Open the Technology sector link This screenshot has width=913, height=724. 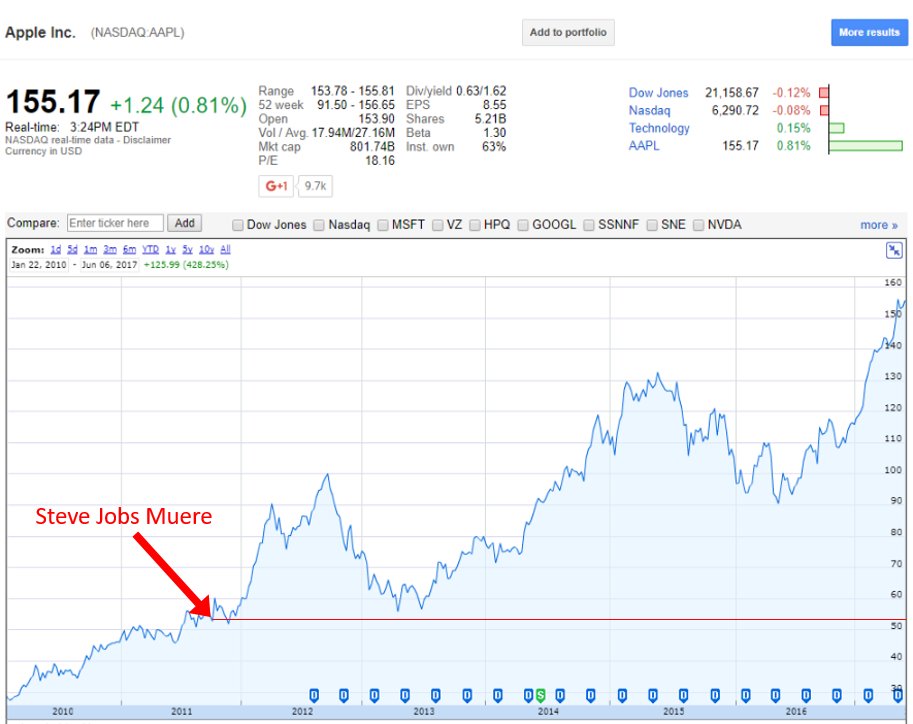tap(659, 128)
